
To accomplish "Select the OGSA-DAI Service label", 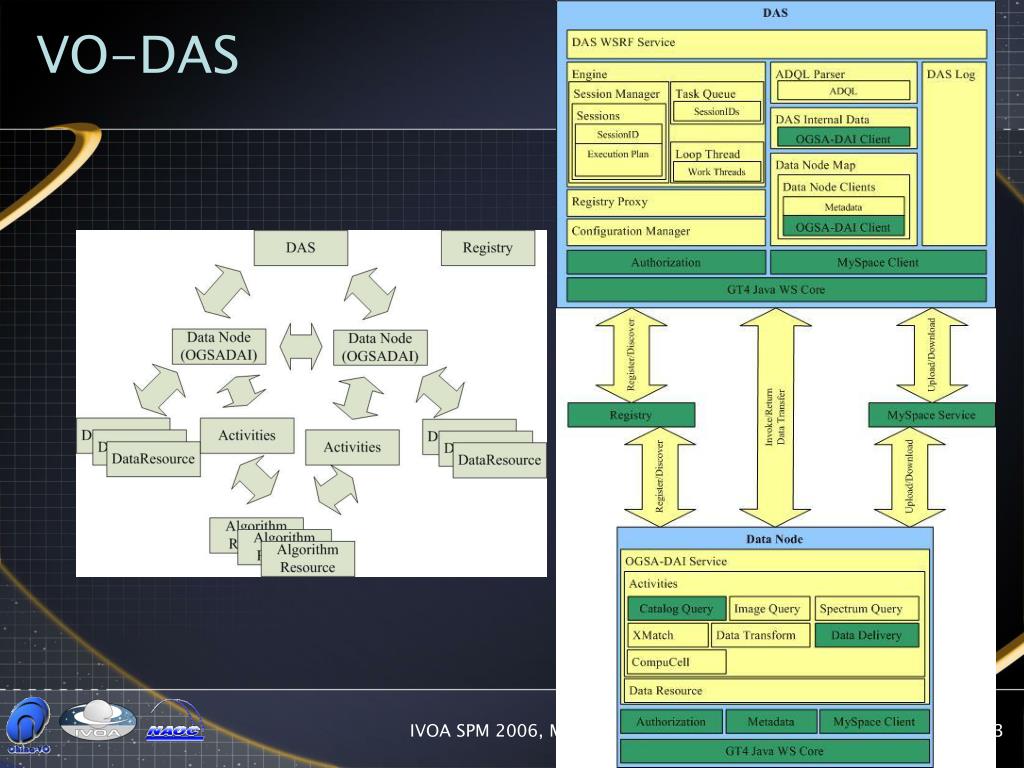I will (676, 561).
